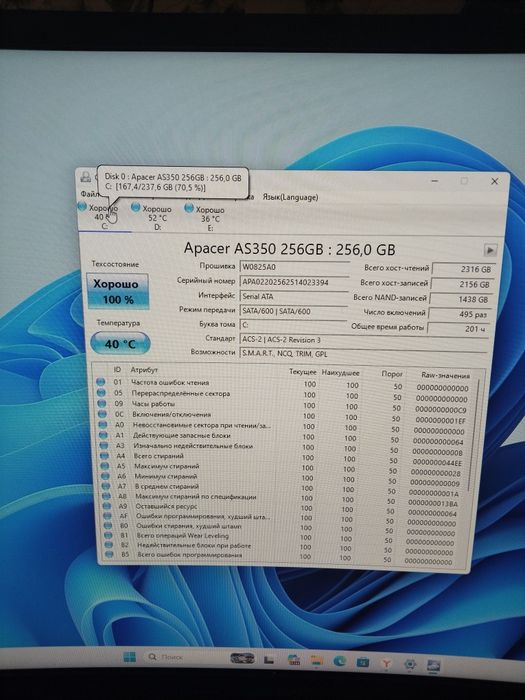The width and height of the screenshot is (525, 700).
Task: Click the Атрибут column header
Action: [x=144, y=370]
